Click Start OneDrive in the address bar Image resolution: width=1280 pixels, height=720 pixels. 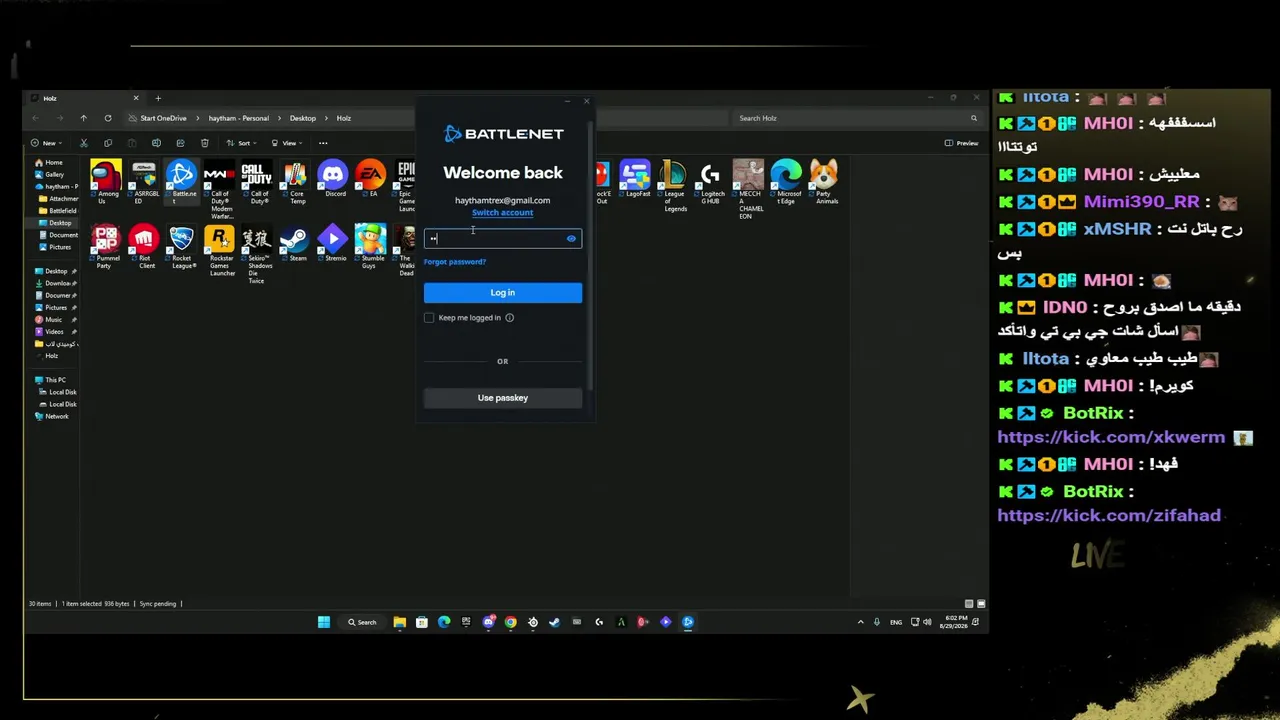click(163, 118)
